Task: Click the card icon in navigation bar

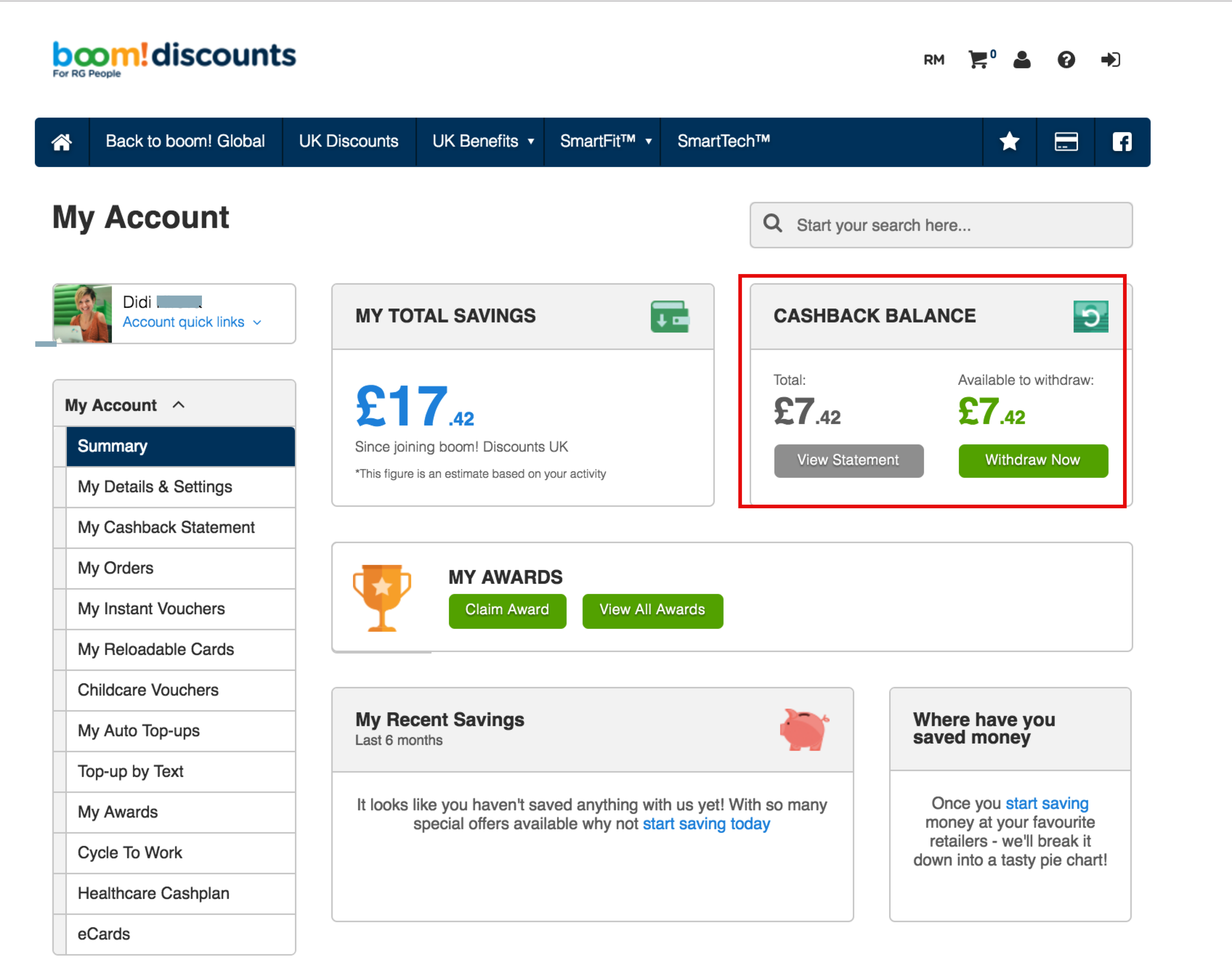Action: (x=1066, y=142)
